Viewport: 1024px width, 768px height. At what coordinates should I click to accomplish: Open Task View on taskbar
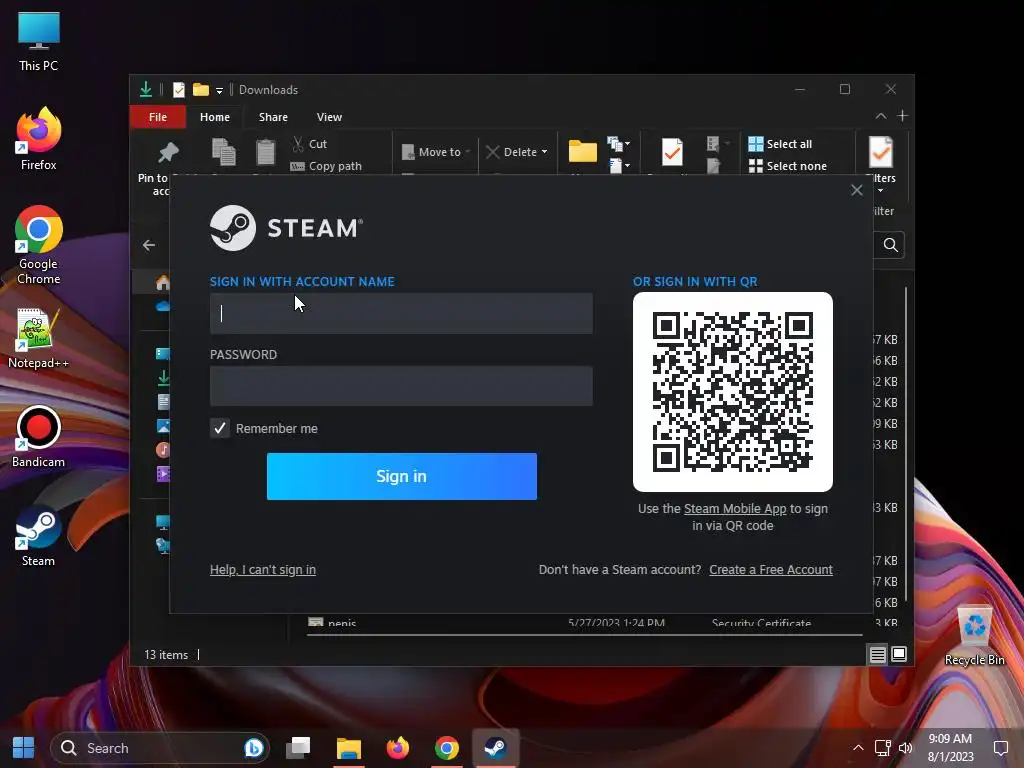298,748
